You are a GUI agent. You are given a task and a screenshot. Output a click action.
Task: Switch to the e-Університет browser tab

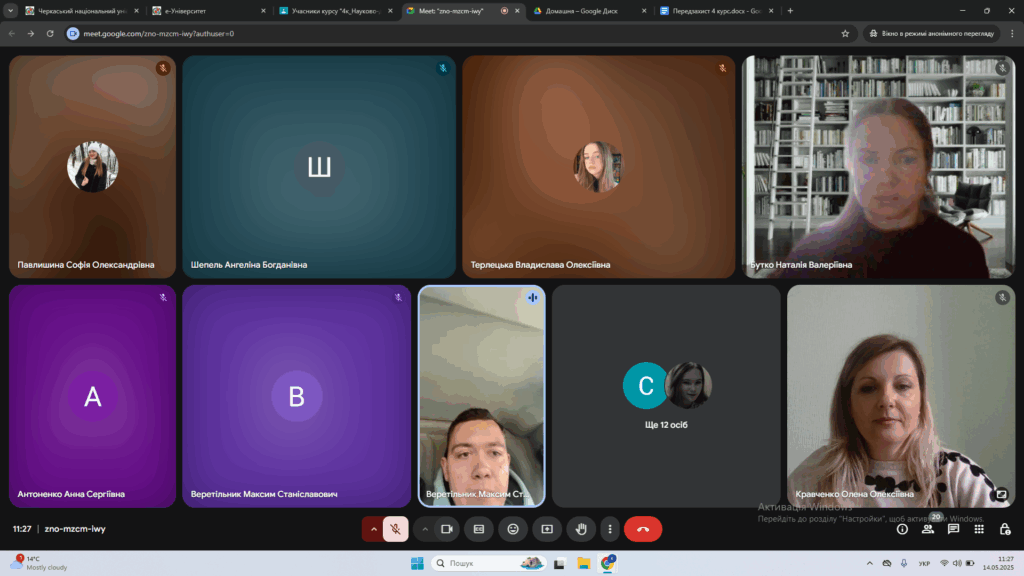pyautogui.click(x=205, y=10)
